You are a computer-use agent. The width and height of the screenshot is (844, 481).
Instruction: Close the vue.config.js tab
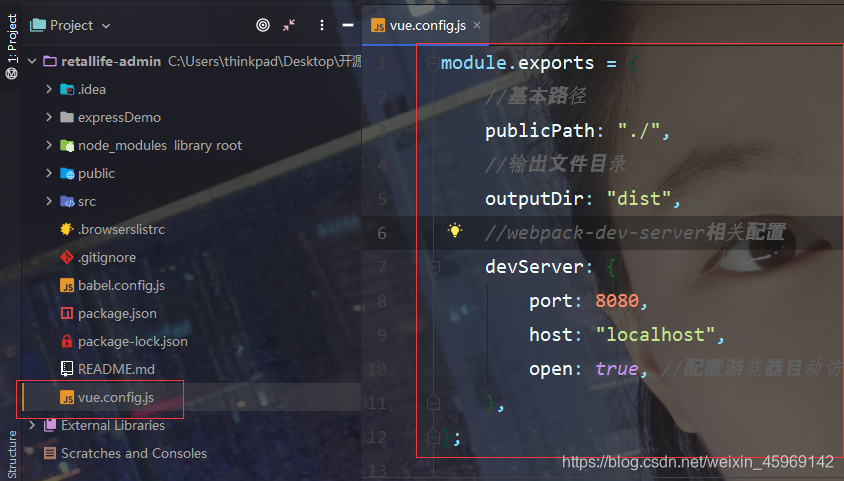[476, 25]
